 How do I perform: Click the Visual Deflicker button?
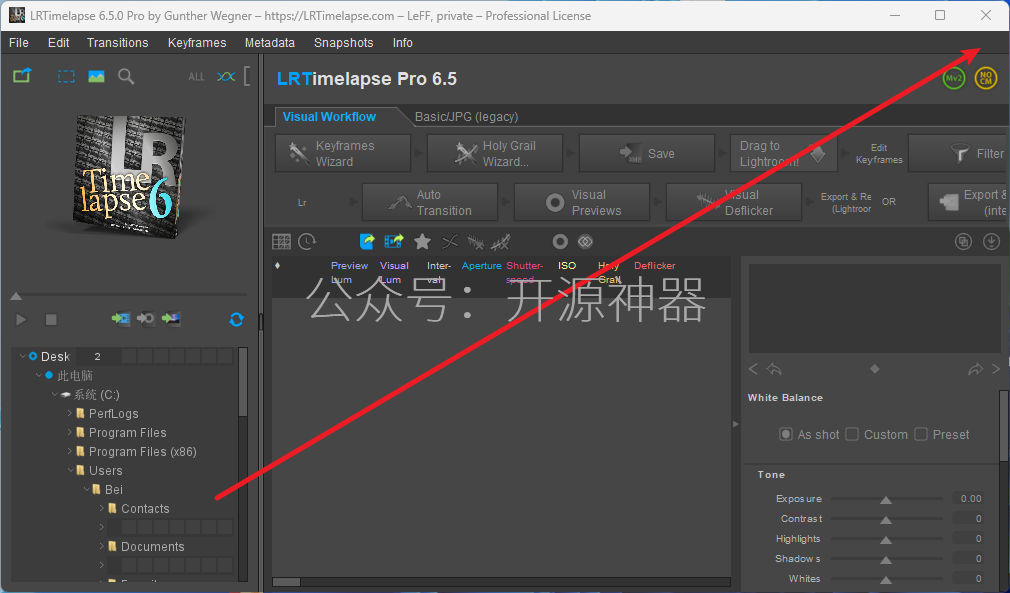[x=734, y=202]
